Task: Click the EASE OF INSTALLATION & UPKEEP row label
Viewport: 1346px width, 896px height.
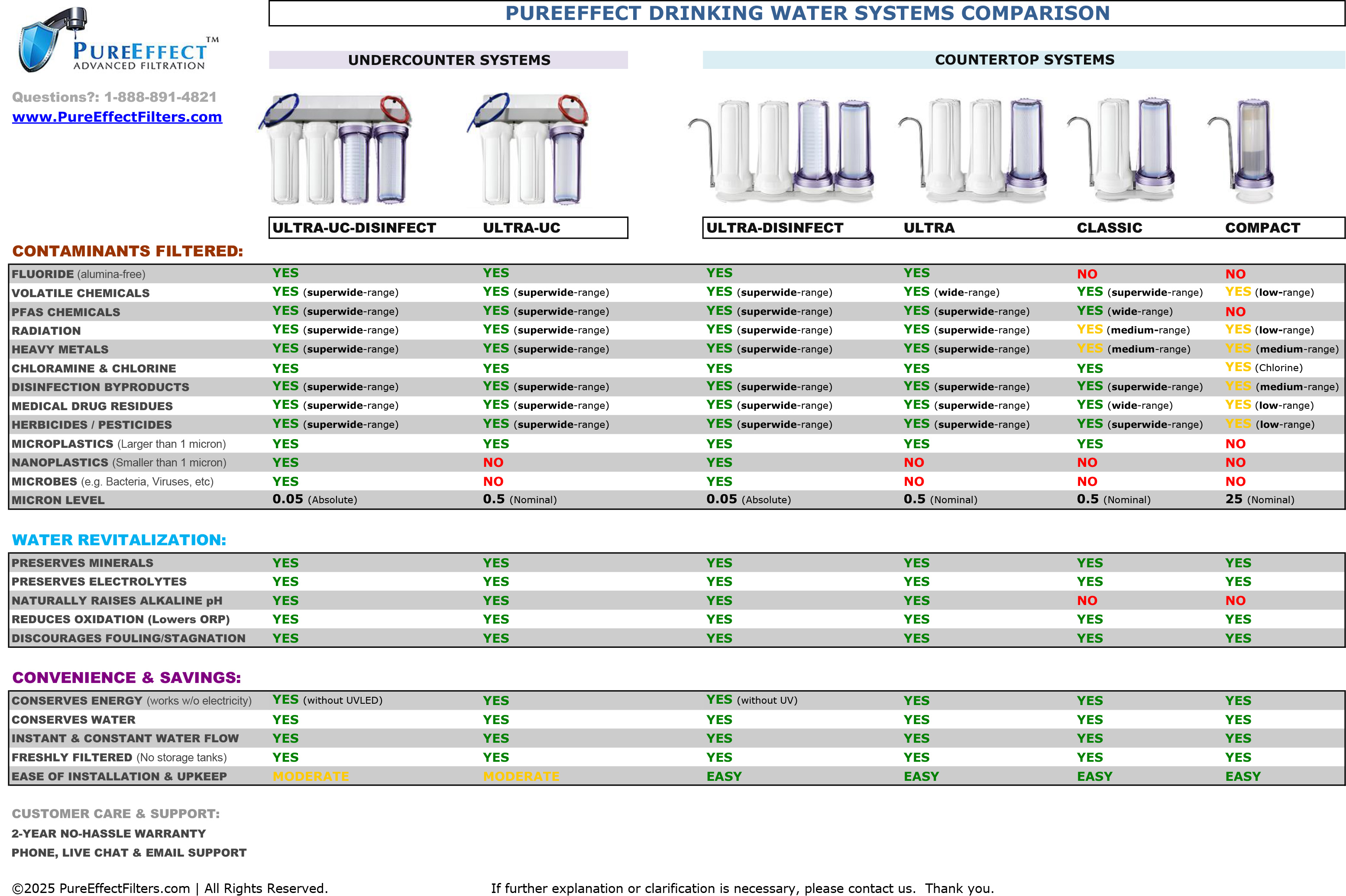Action: 120,776
